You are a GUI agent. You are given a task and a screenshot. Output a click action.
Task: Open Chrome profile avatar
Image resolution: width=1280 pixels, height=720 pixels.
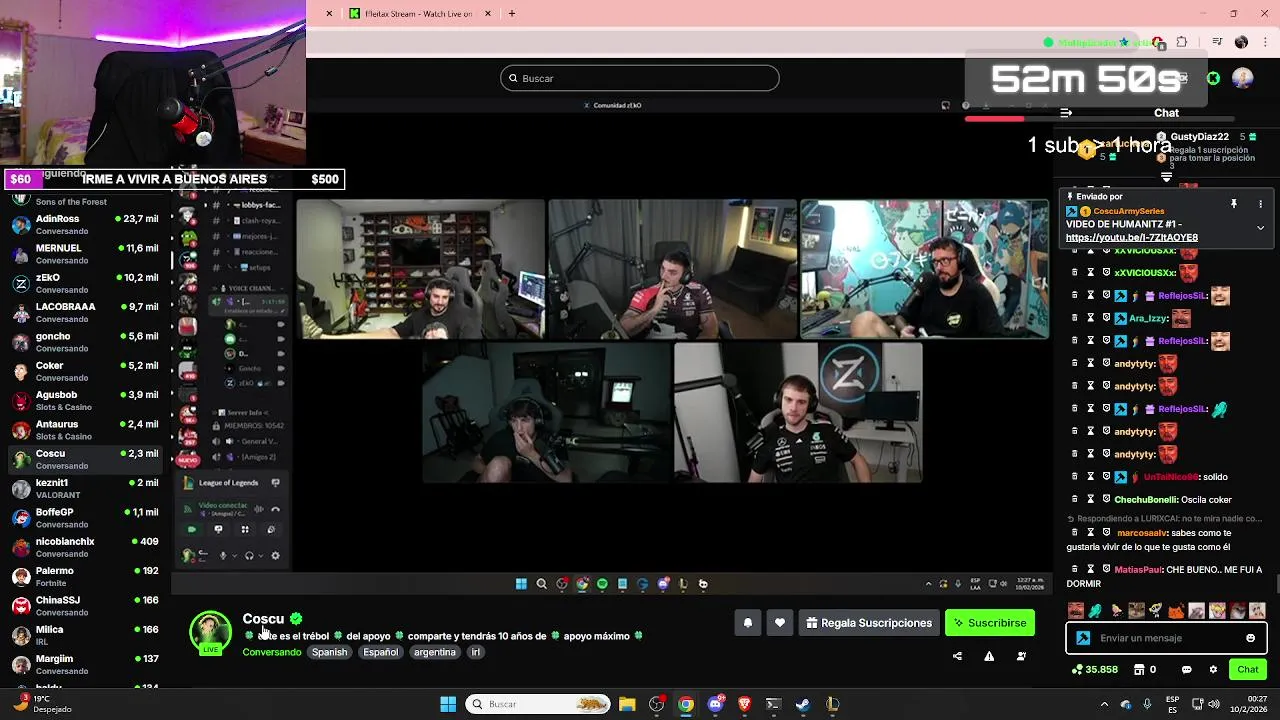(x=1241, y=42)
